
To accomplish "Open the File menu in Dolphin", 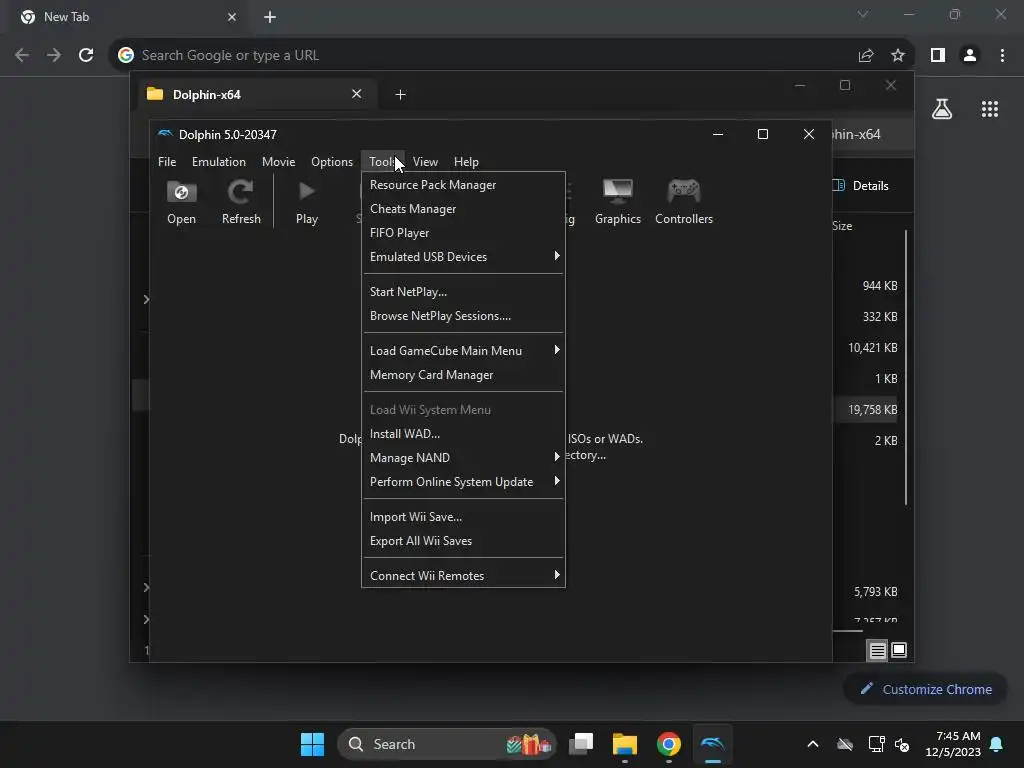I will [167, 161].
